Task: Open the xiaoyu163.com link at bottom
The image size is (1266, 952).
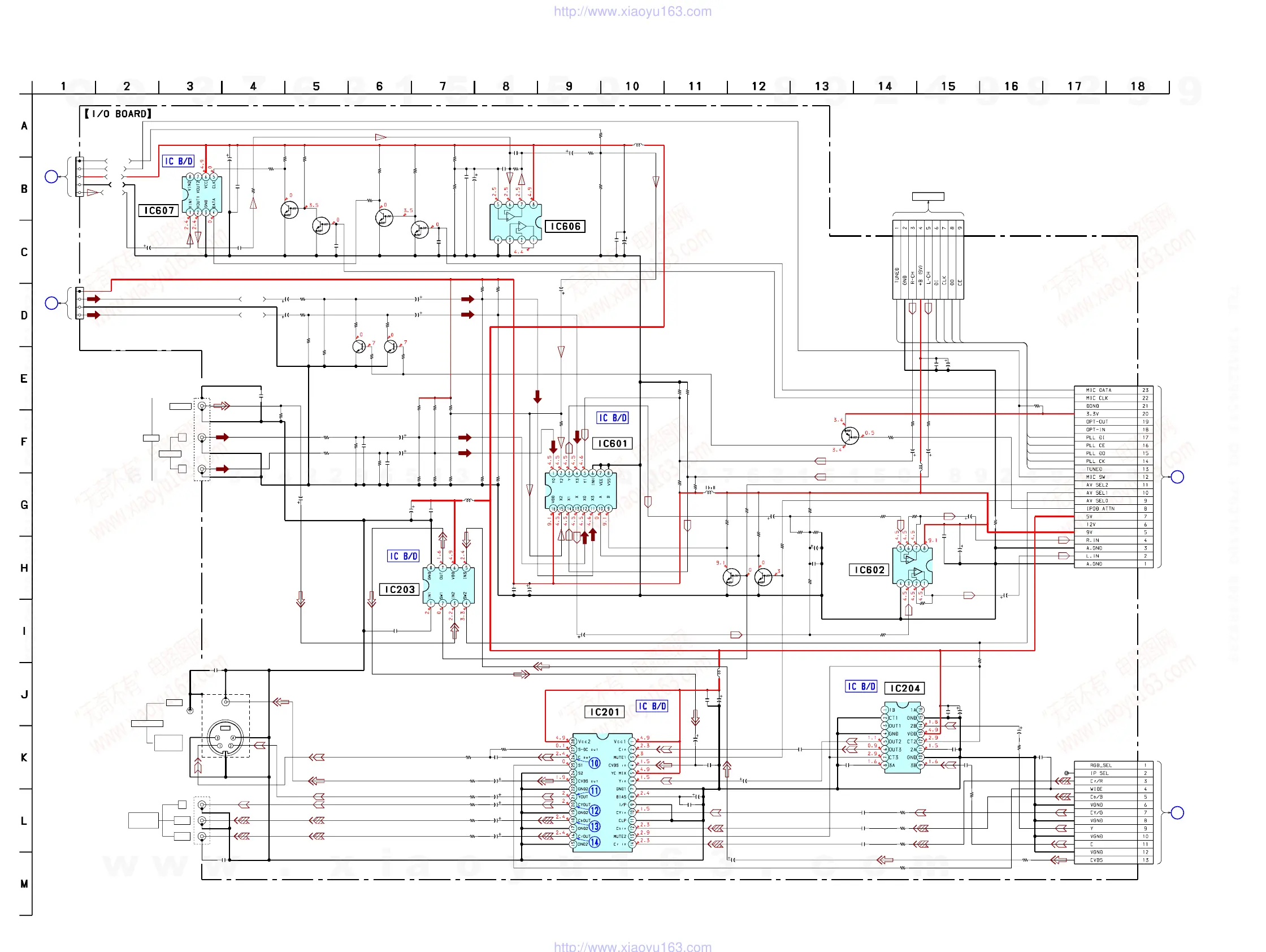Action: (632, 946)
